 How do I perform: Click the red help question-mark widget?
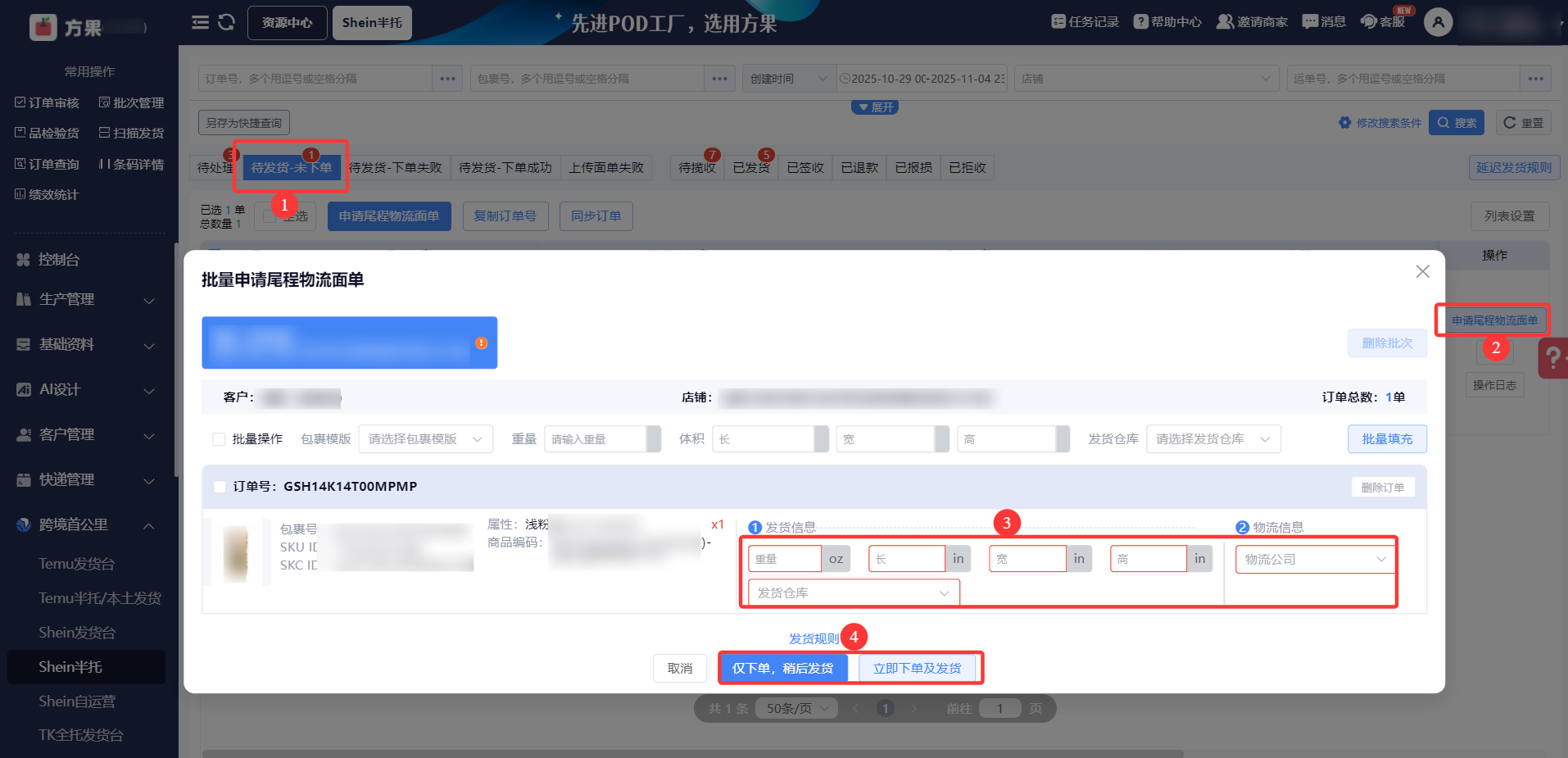click(x=1553, y=358)
